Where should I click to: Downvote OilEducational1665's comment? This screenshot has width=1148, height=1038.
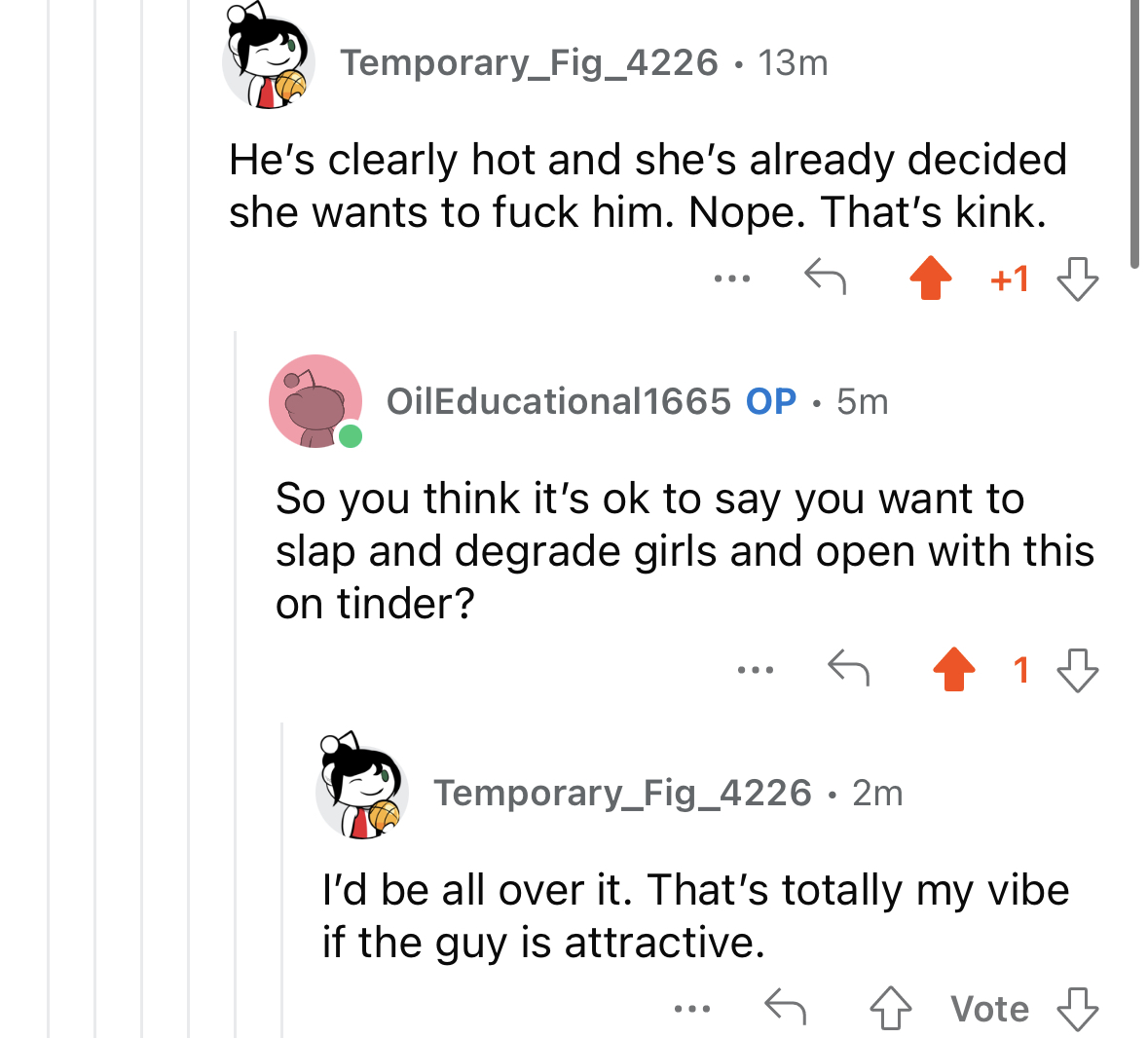click(x=1078, y=671)
